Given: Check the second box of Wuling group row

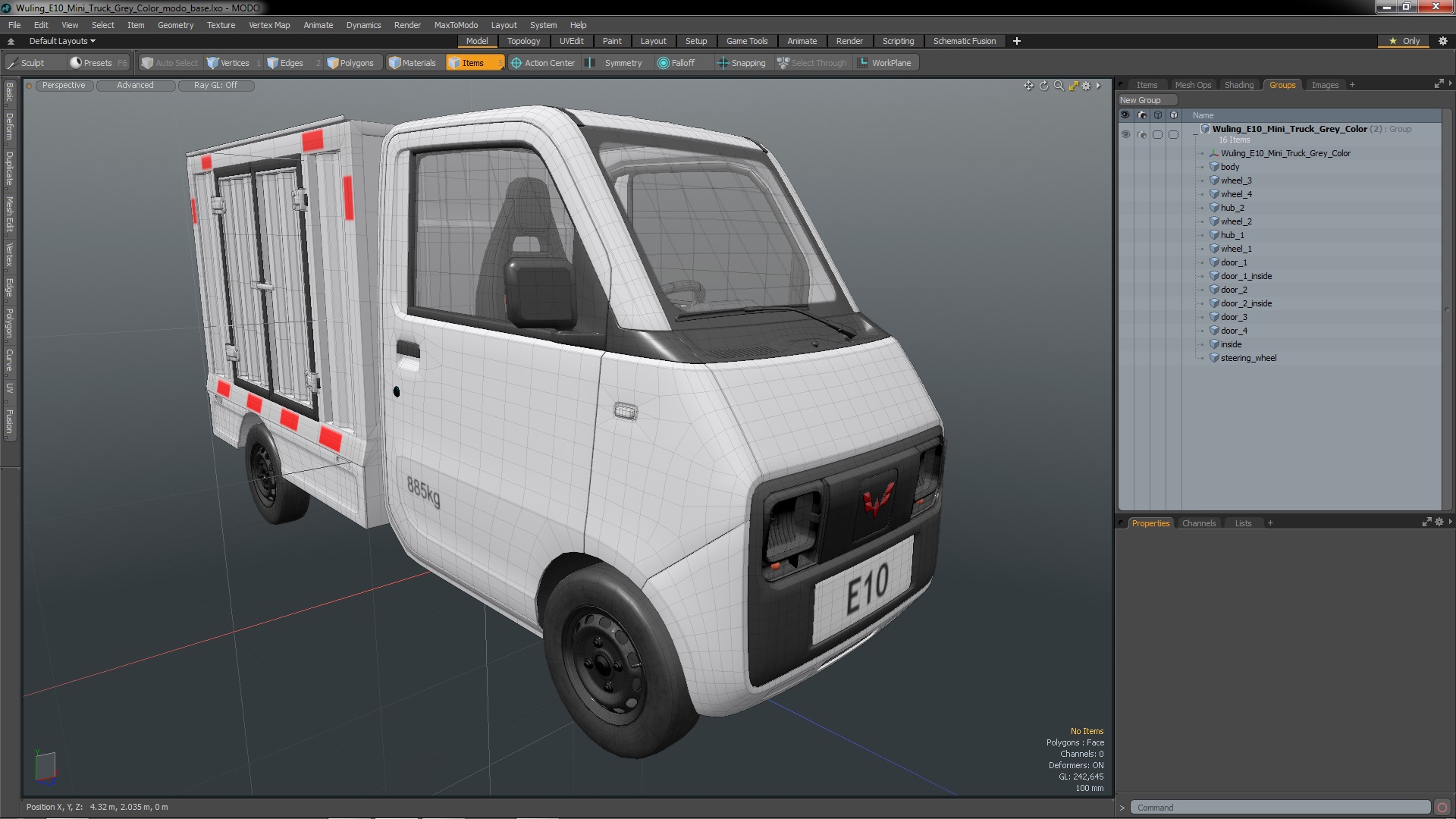Looking at the screenshot, I should coord(1173,134).
